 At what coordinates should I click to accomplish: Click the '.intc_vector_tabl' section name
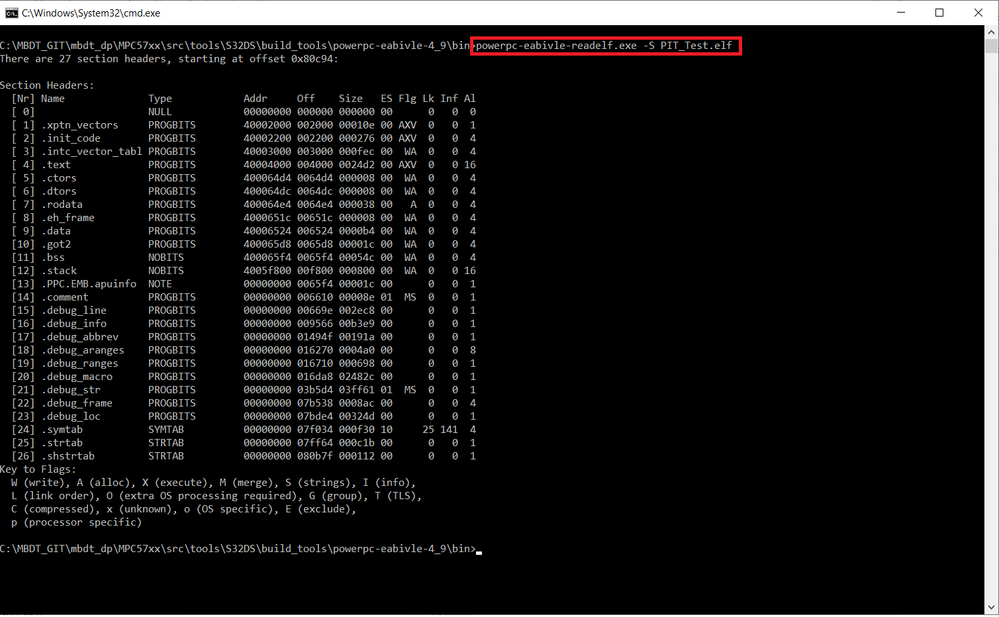[92, 152]
